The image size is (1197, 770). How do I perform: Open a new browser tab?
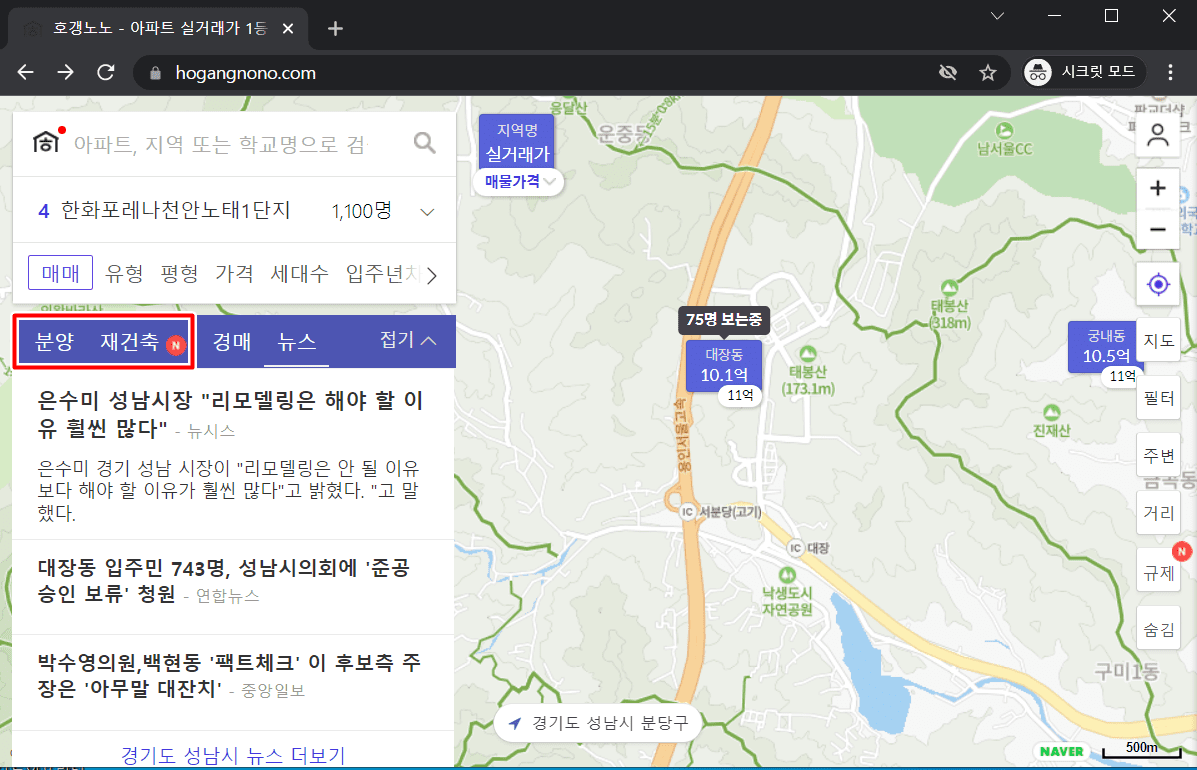click(335, 28)
